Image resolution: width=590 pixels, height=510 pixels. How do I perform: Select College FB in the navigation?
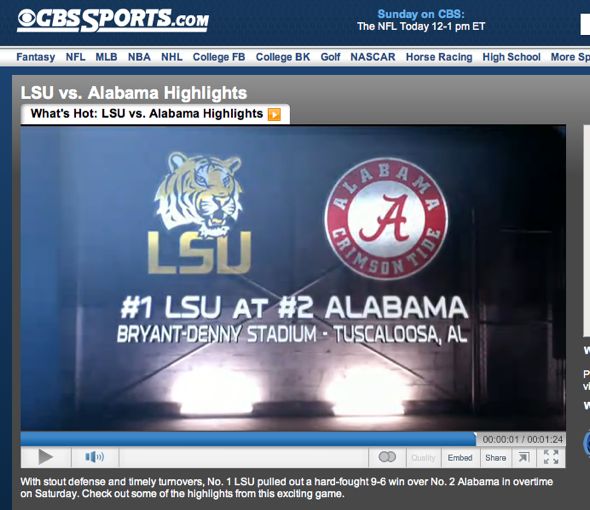pos(219,57)
